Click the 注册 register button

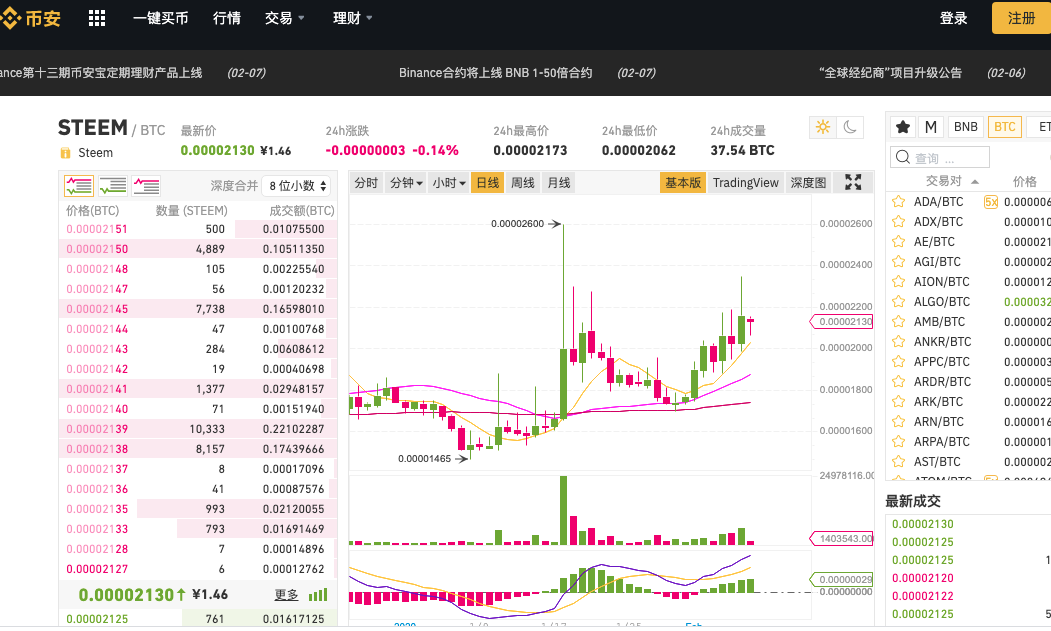[x=1021, y=18]
